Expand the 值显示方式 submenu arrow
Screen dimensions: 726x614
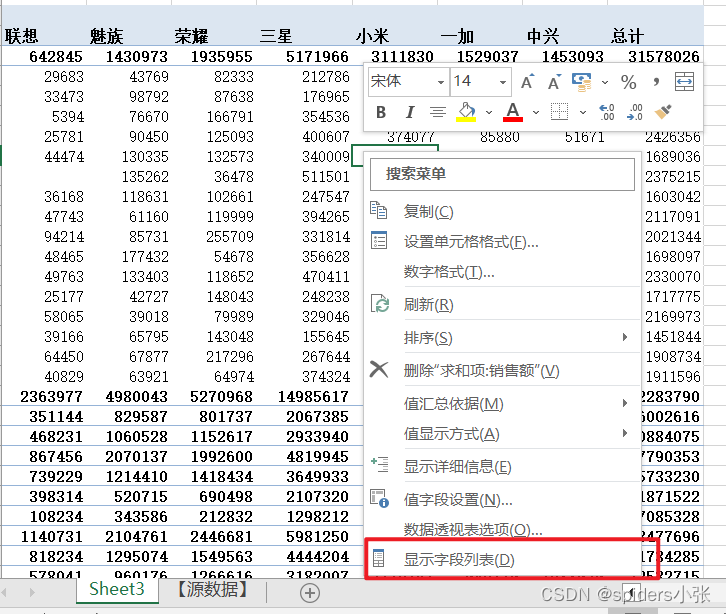click(x=625, y=433)
